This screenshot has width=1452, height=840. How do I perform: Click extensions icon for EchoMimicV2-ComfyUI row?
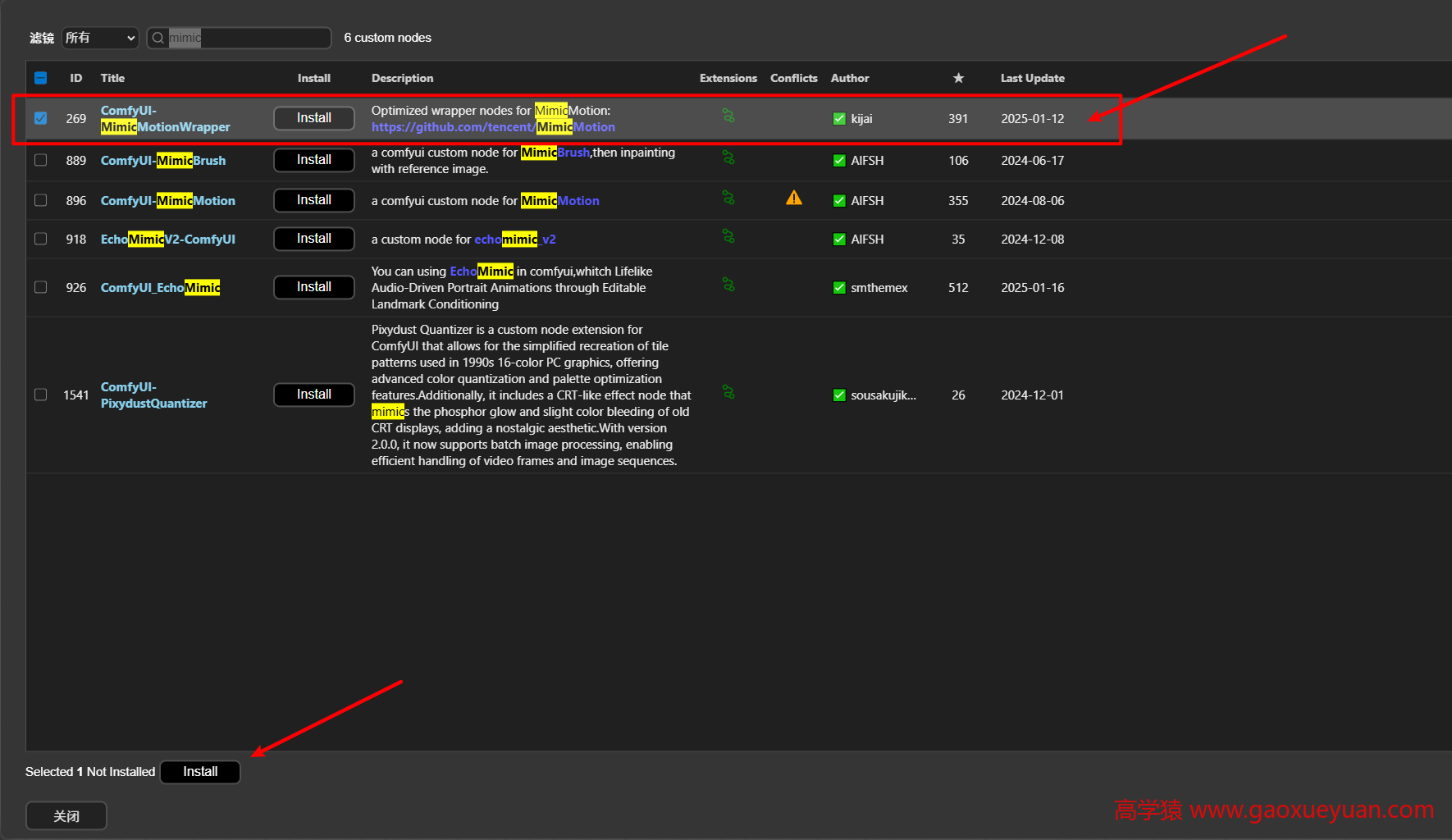point(728,236)
